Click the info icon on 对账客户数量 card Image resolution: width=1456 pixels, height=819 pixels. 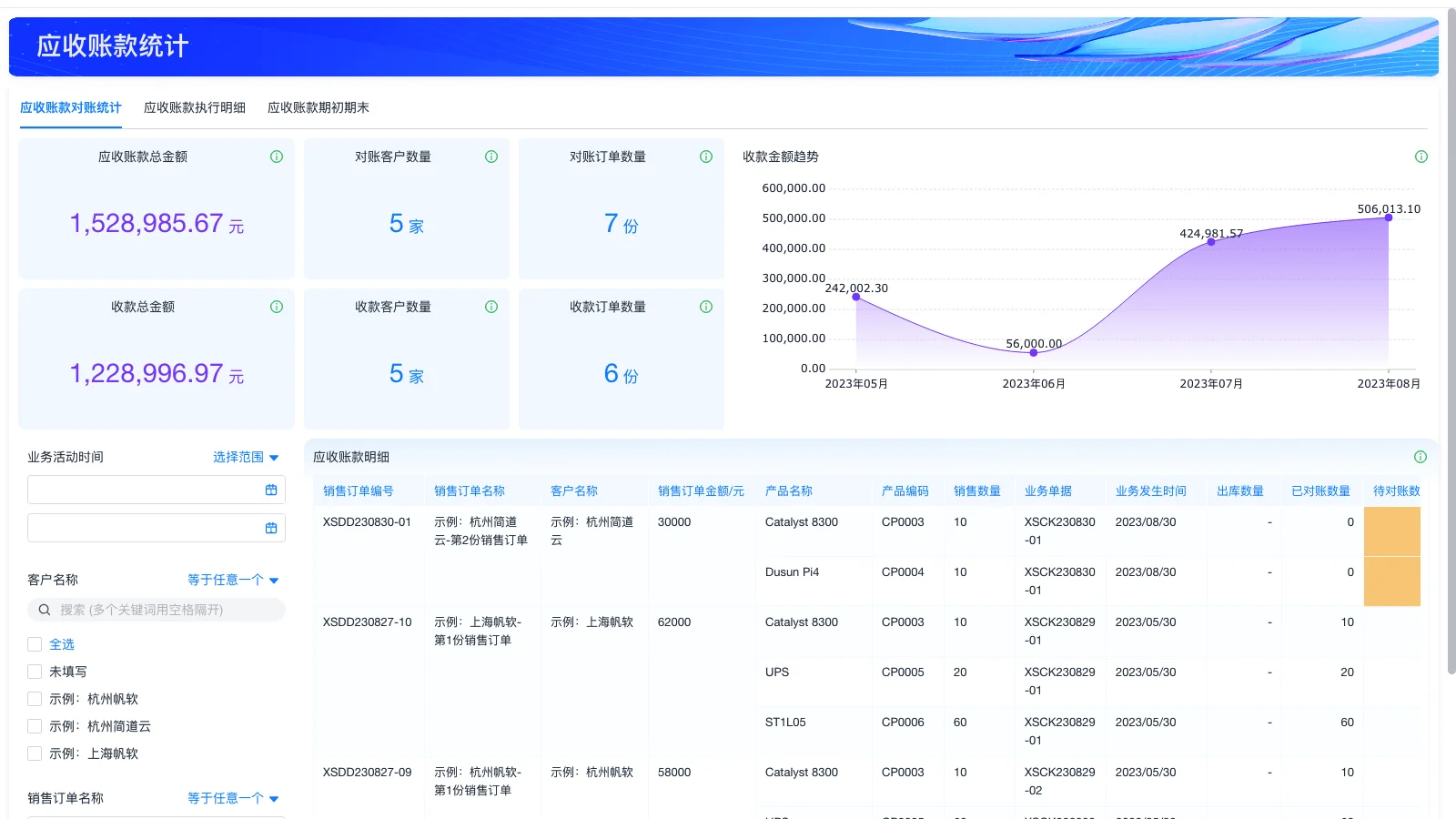pos(490,157)
